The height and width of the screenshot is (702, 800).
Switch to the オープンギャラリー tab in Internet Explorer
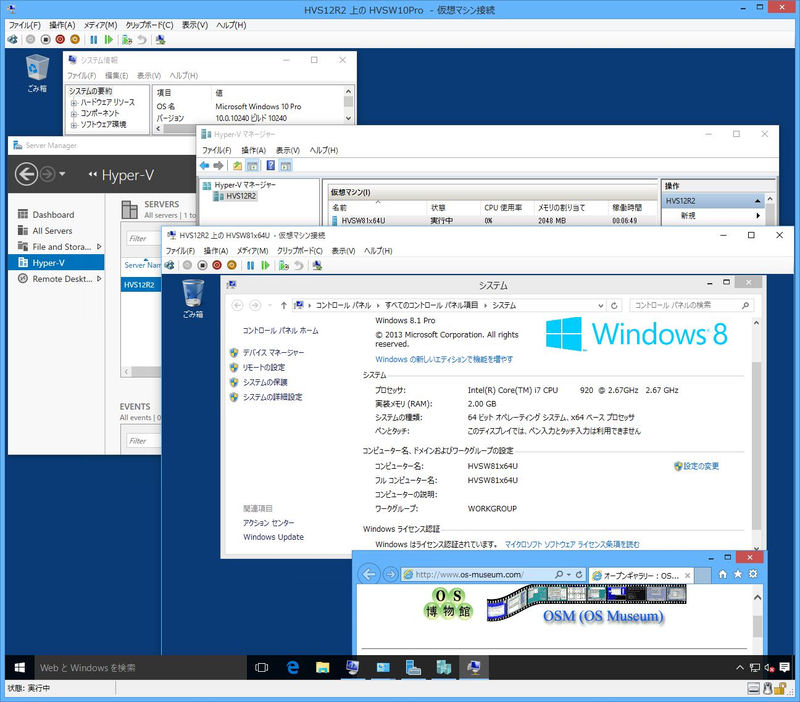(641, 575)
